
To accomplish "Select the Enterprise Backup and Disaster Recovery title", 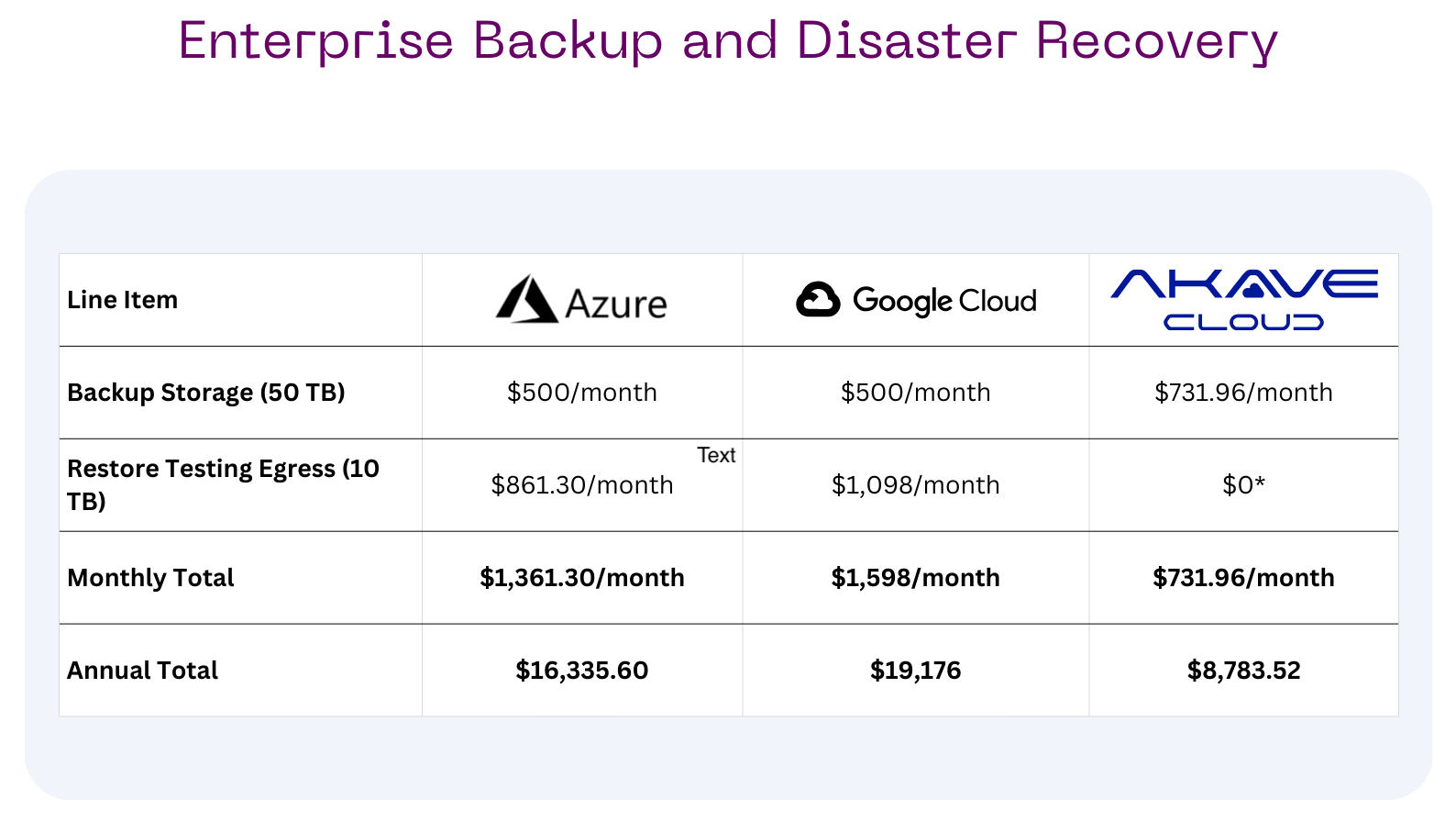I will pos(727,41).
